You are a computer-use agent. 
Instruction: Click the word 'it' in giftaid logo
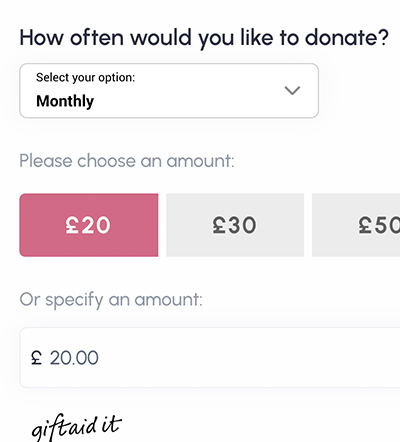[x=111, y=425]
